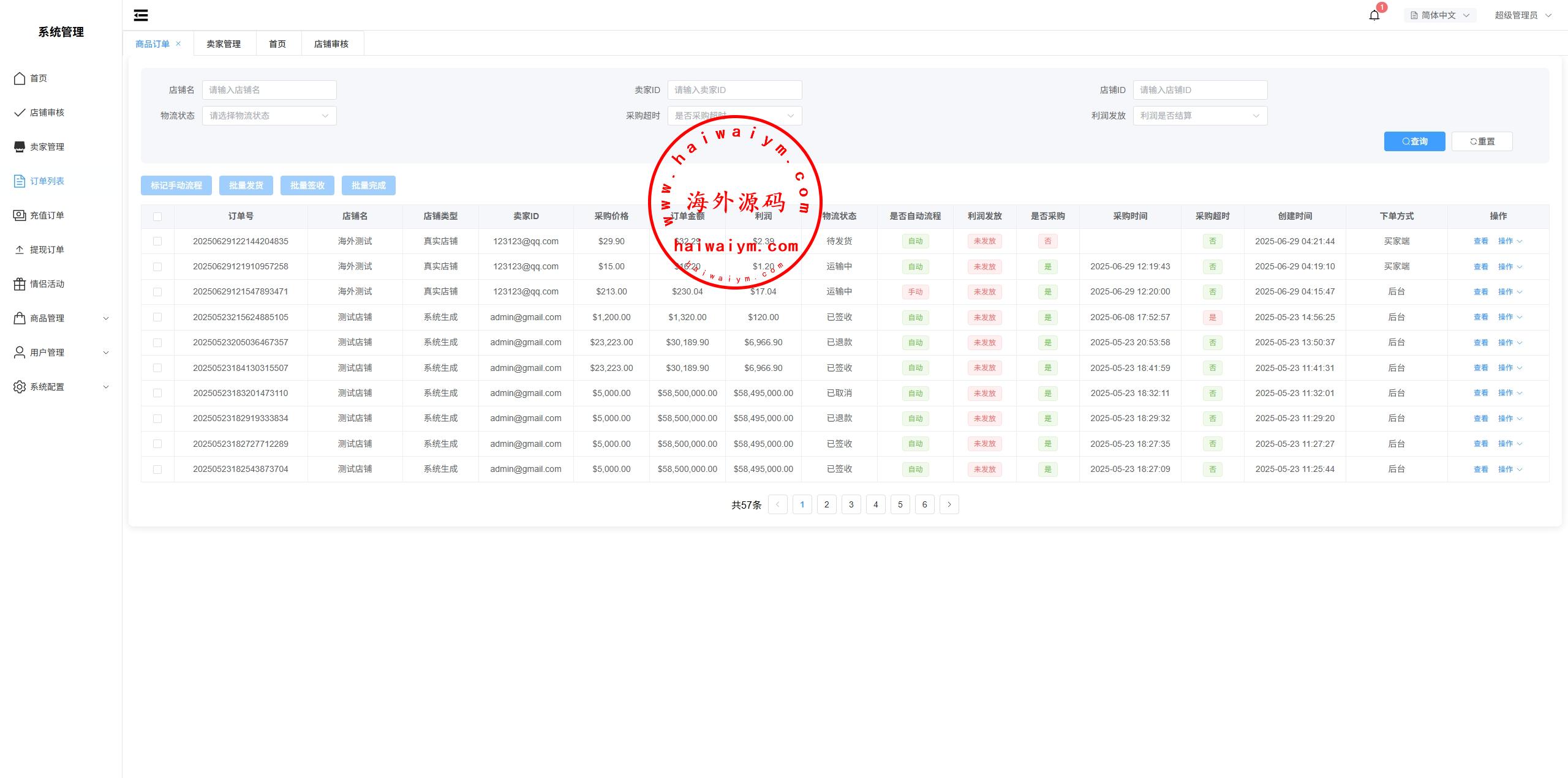
Task: Click the hamburger menu collapse icon
Action: tap(141, 15)
